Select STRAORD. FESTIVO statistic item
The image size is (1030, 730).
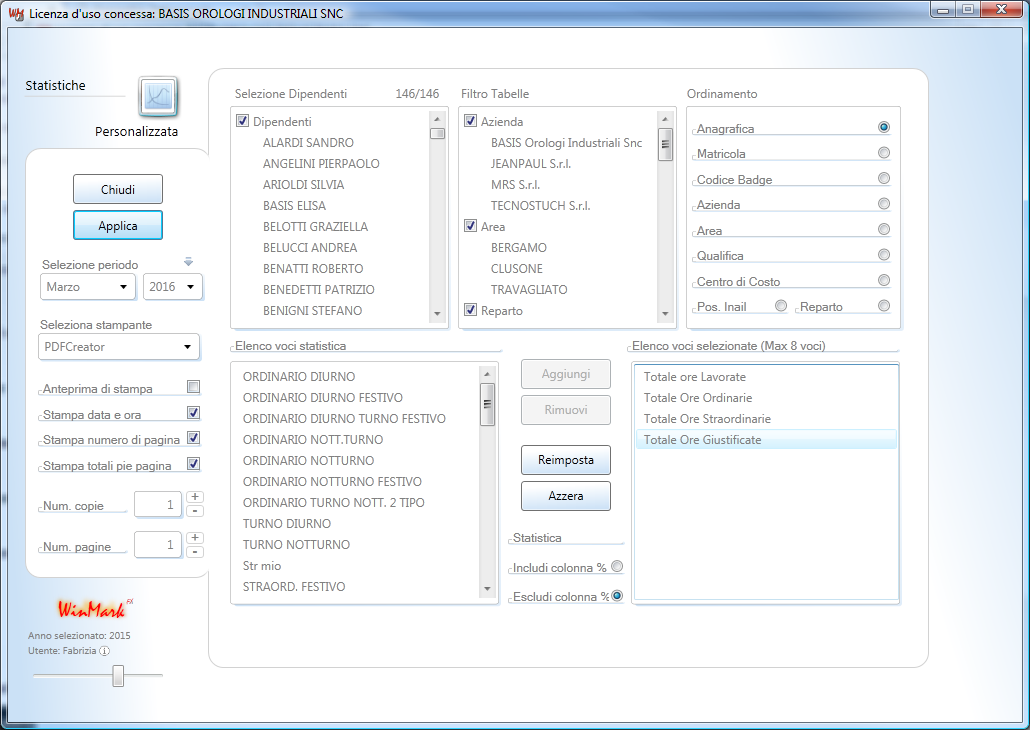(294, 587)
